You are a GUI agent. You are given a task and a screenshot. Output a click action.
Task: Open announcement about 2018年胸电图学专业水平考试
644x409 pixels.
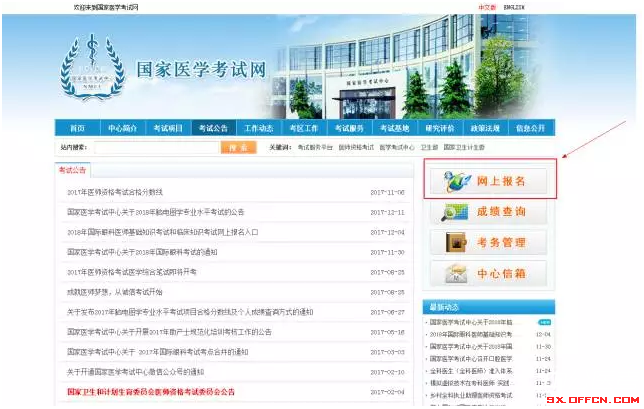[x=156, y=212]
